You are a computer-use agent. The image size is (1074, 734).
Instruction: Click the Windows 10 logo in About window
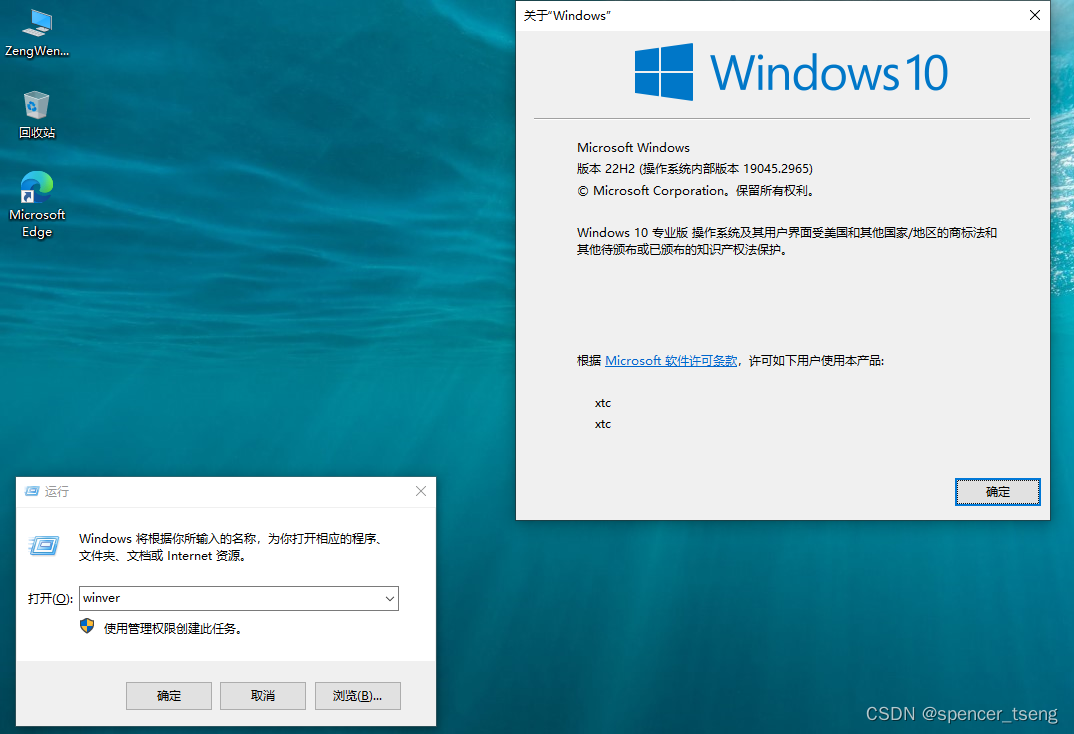[x=791, y=72]
